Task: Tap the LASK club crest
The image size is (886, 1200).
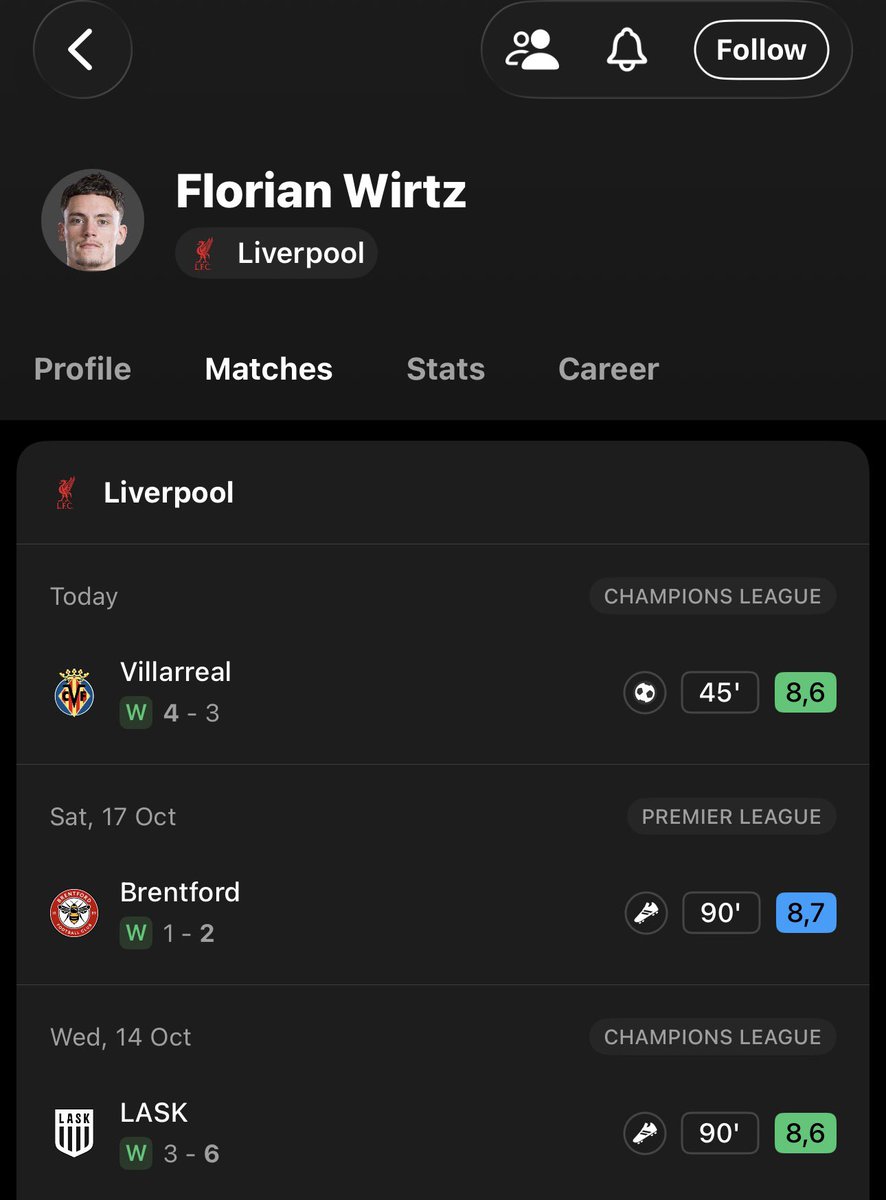Action: click(x=73, y=1133)
